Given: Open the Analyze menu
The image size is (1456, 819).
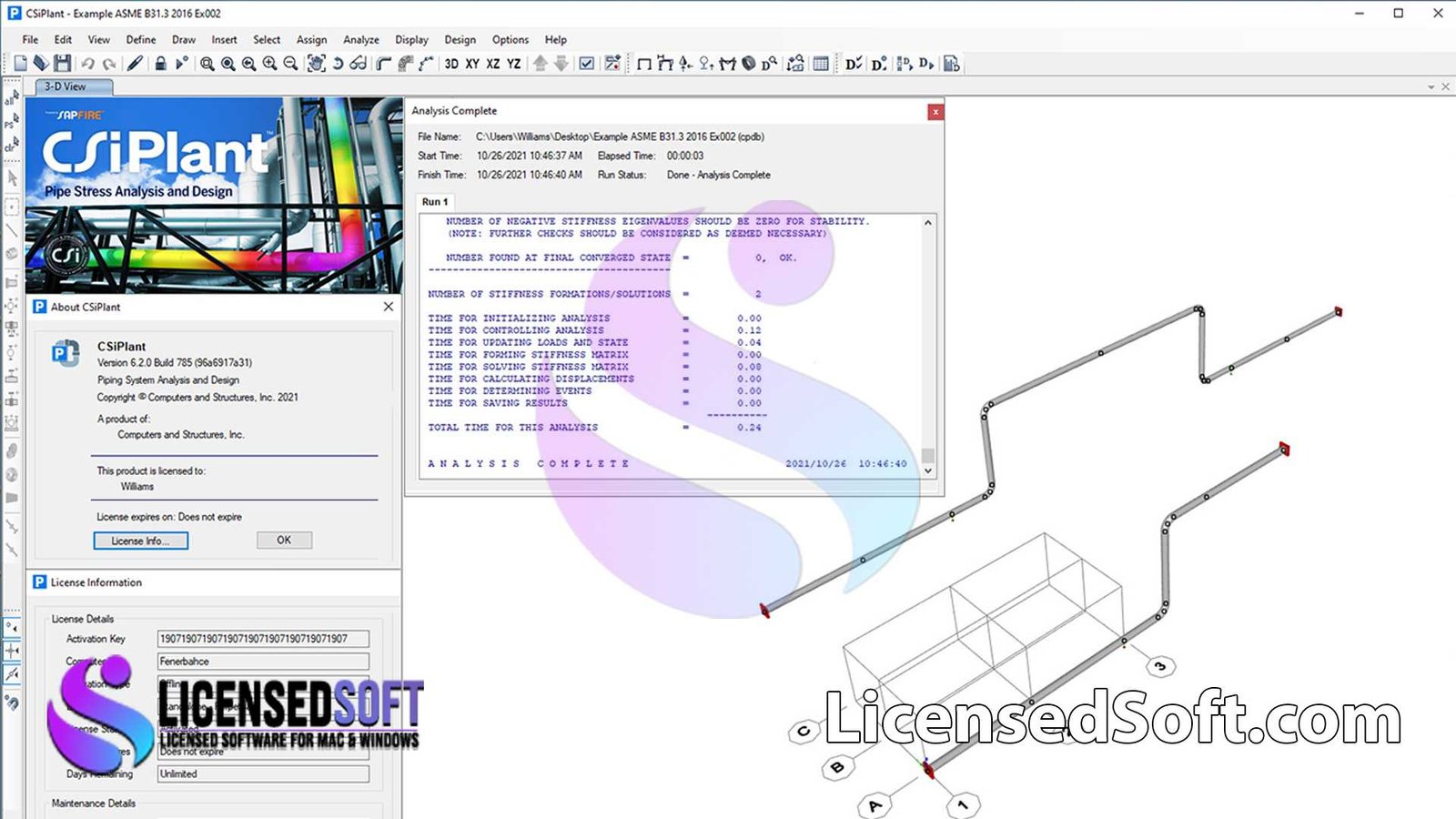Looking at the screenshot, I should (360, 39).
